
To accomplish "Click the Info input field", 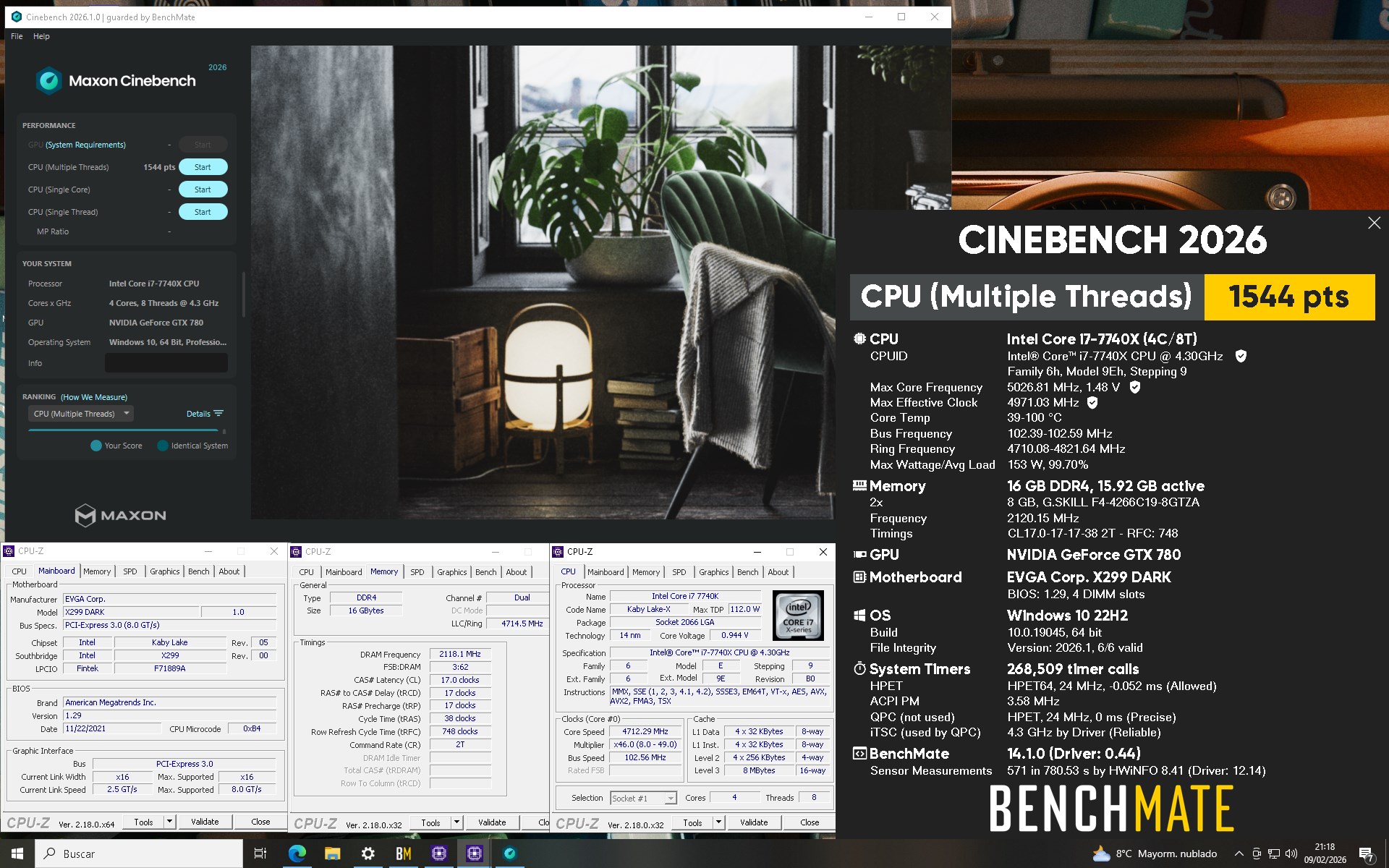I will click(166, 363).
